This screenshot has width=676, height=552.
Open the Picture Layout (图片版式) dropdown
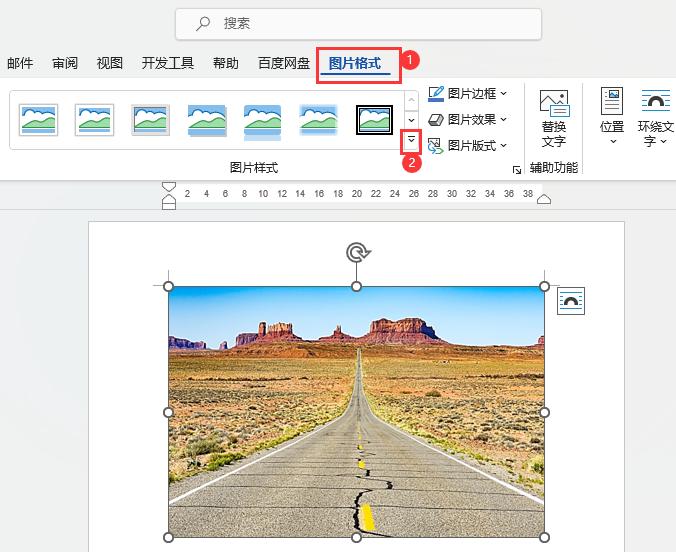[467, 146]
